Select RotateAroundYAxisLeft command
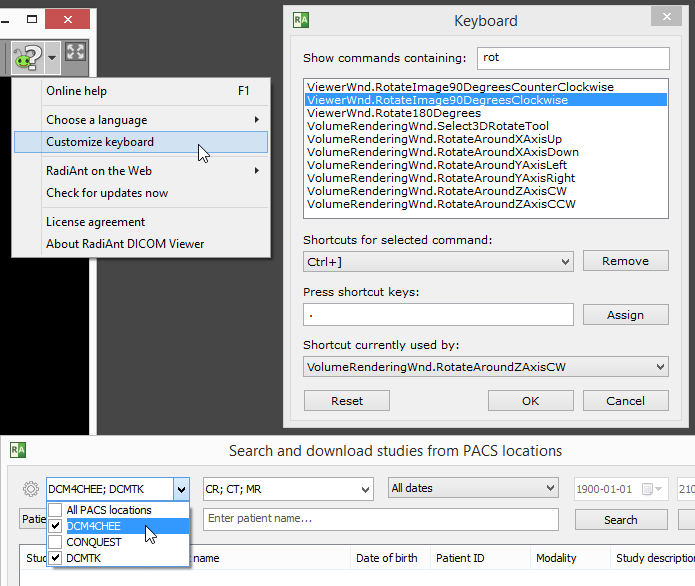 [x=486, y=165]
